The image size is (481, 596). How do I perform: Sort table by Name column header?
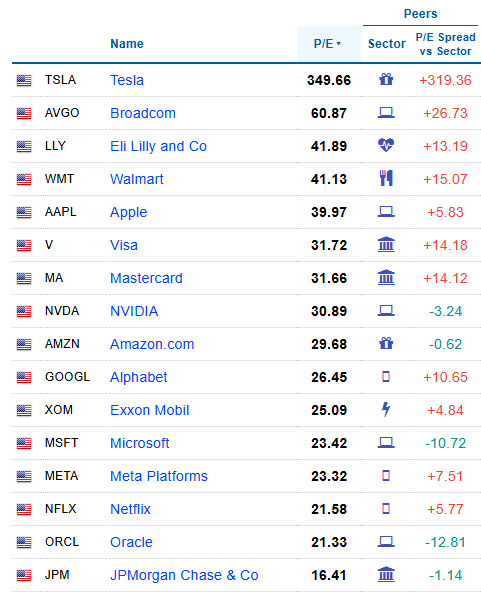click(127, 44)
